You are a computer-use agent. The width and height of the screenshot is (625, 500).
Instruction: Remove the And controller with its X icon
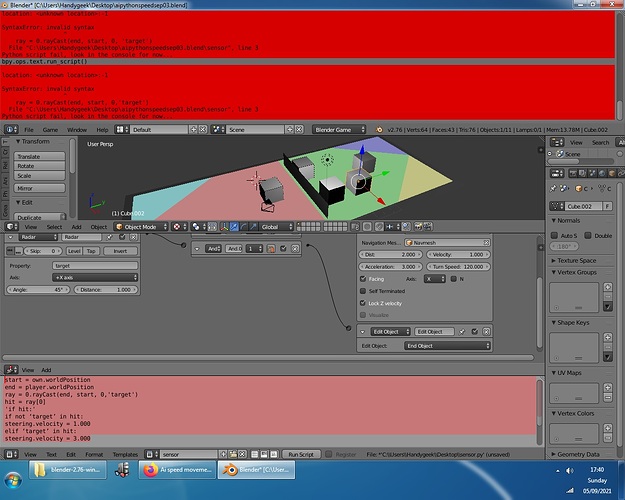295,249
